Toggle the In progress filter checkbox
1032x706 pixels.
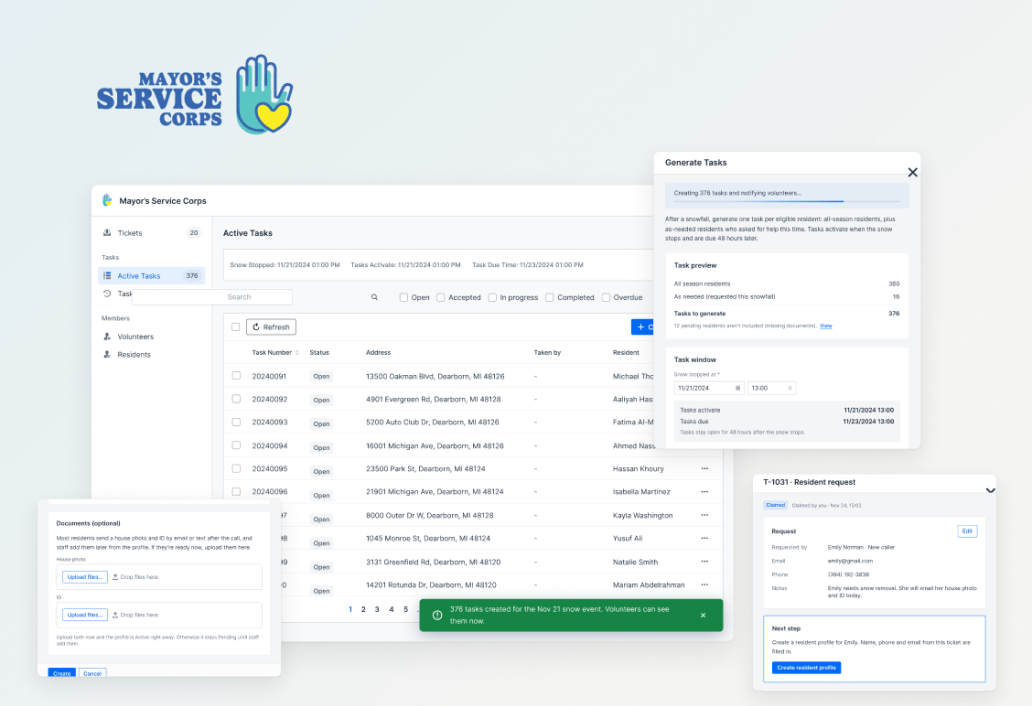pyautogui.click(x=492, y=297)
